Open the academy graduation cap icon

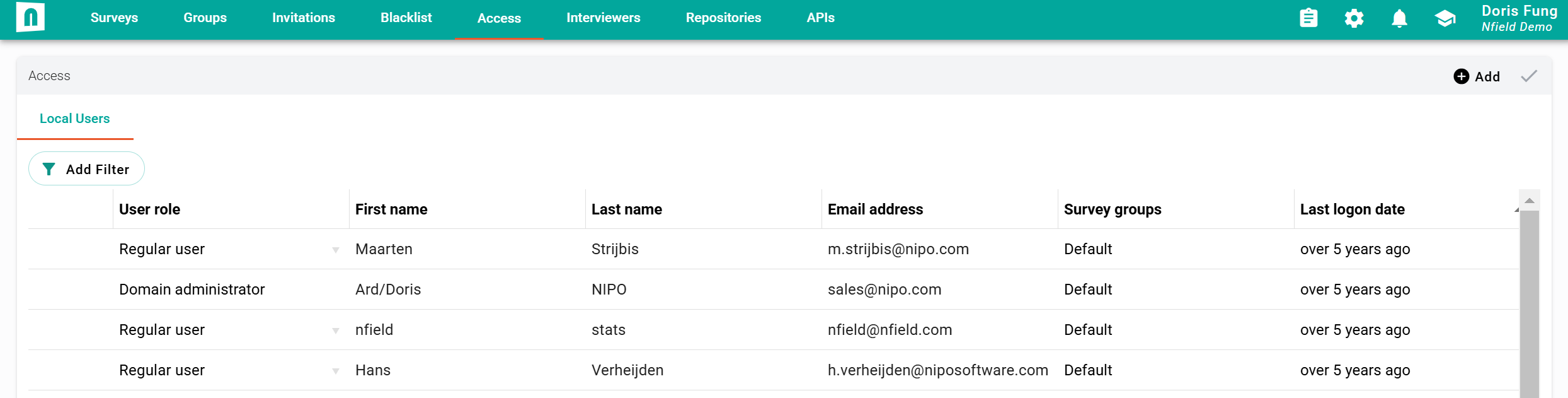tap(1445, 18)
